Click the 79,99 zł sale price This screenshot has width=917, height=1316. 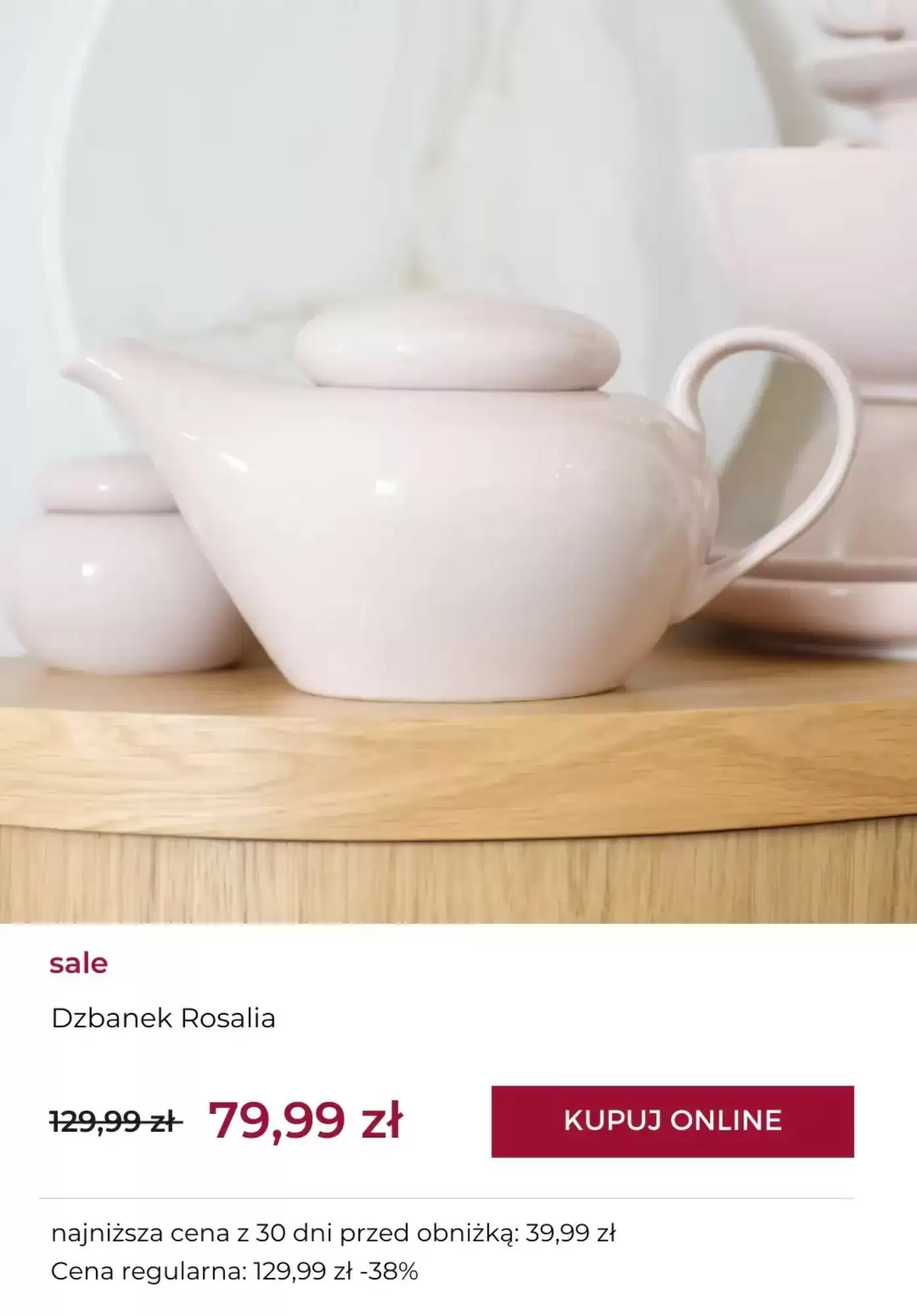pyautogui.click(x=305, y=1119)
